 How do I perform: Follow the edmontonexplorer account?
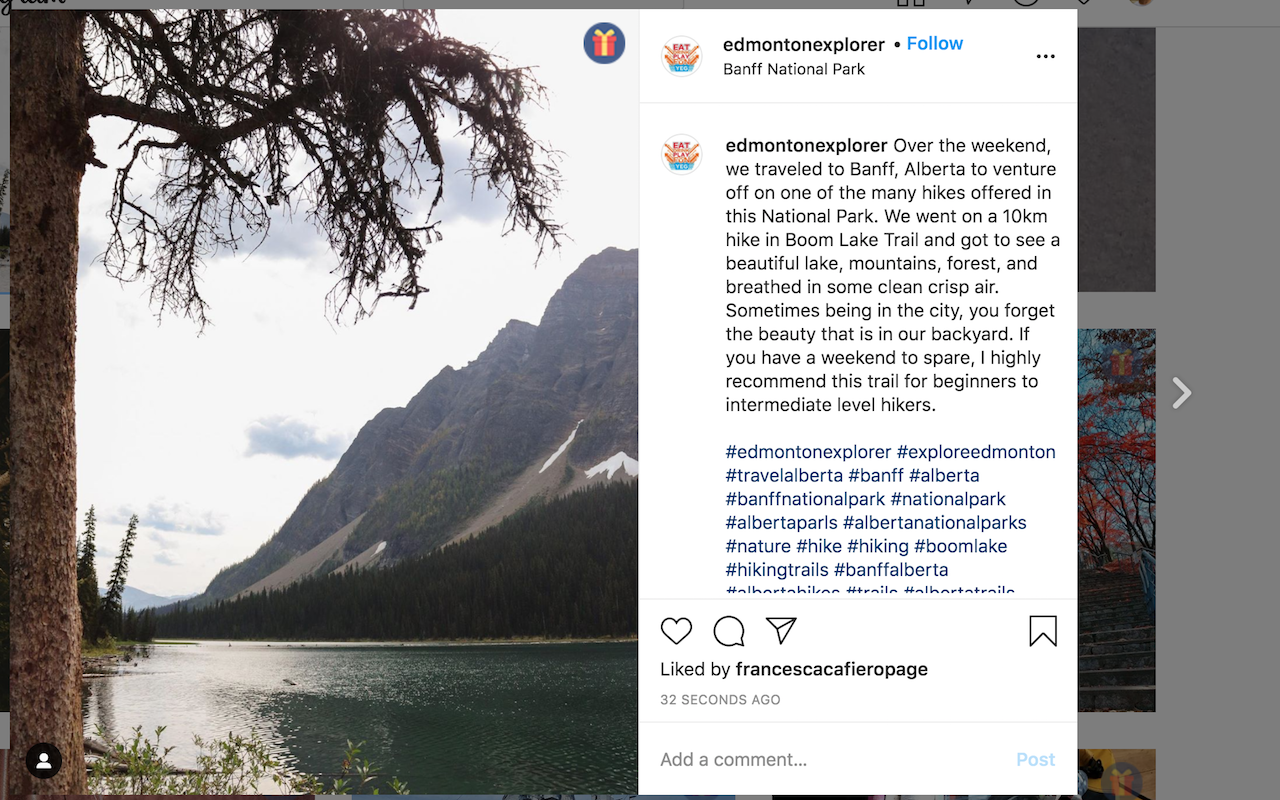tap(934, 44)
